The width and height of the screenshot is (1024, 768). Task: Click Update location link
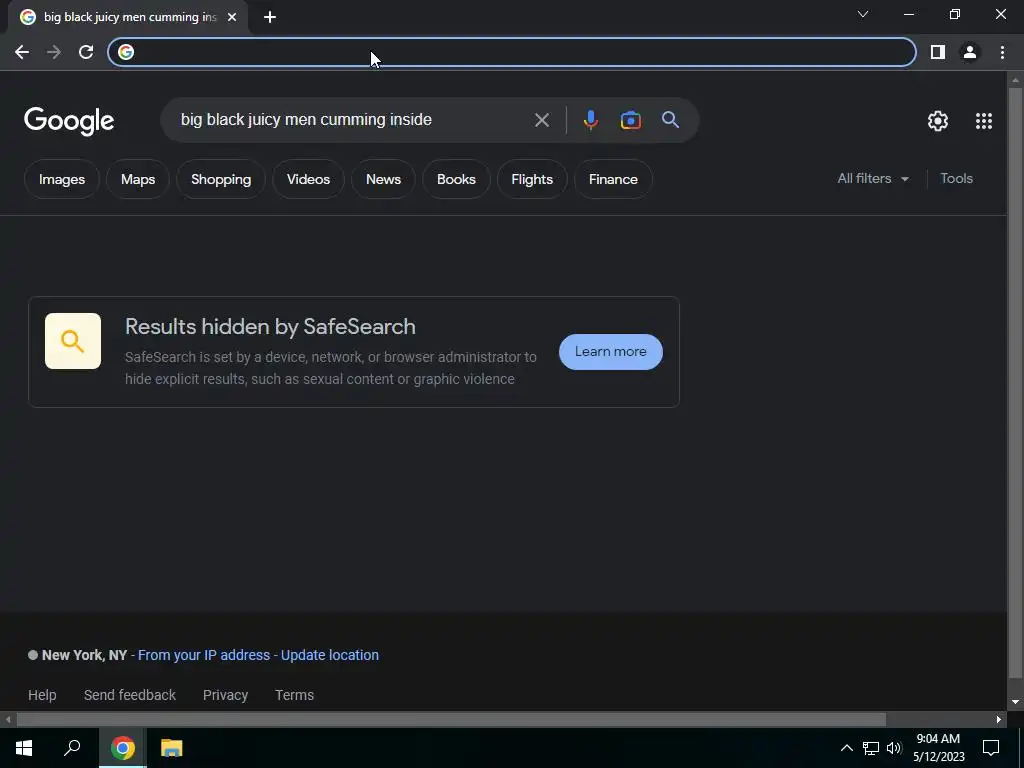click(330, 655)
